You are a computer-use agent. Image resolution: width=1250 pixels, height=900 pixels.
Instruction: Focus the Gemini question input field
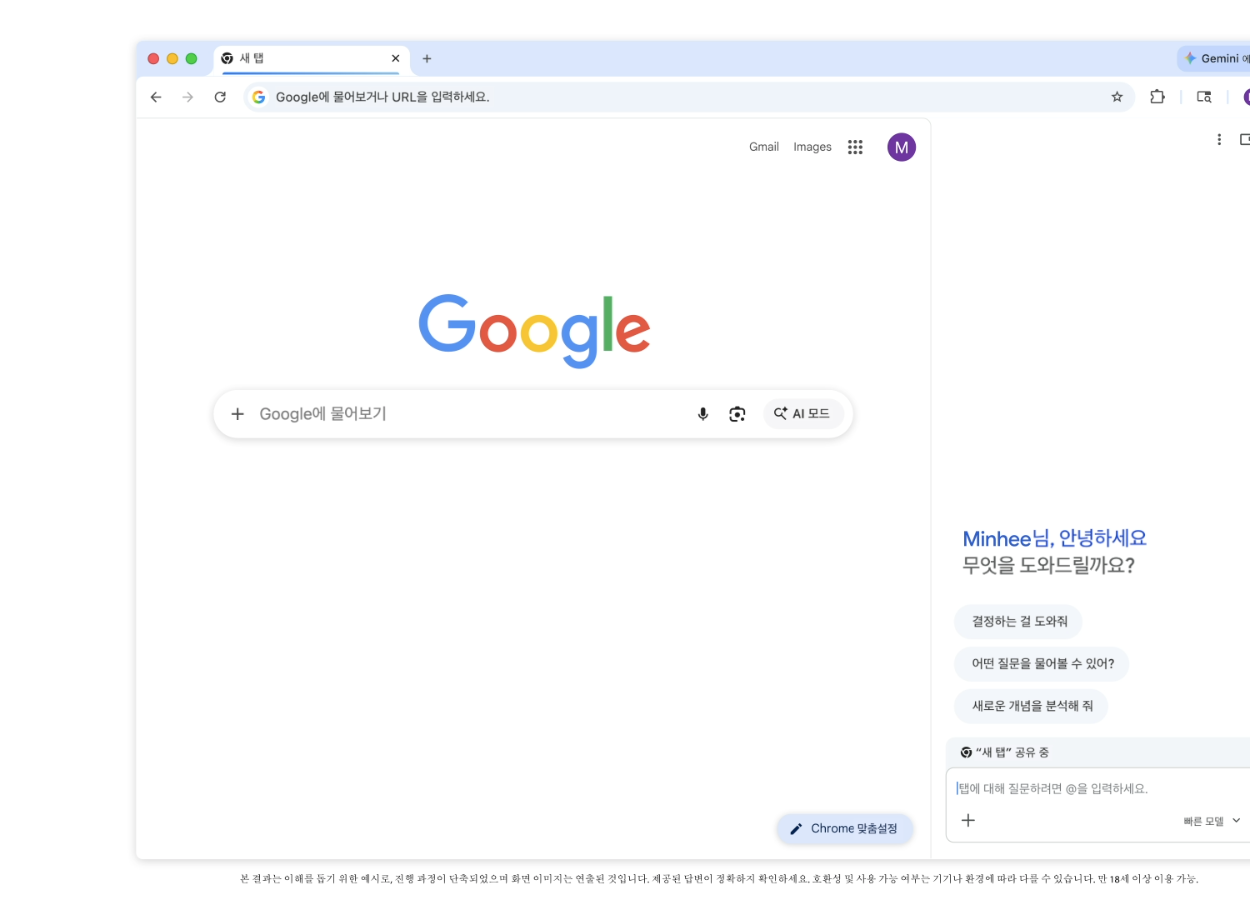click(x=1100, y=789)
